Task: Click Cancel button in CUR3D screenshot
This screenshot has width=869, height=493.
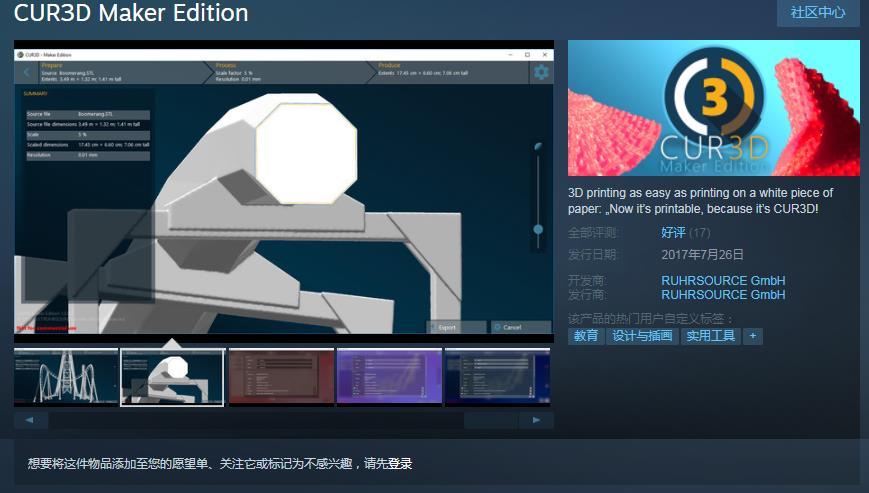Action: click(x=520, y=327)
